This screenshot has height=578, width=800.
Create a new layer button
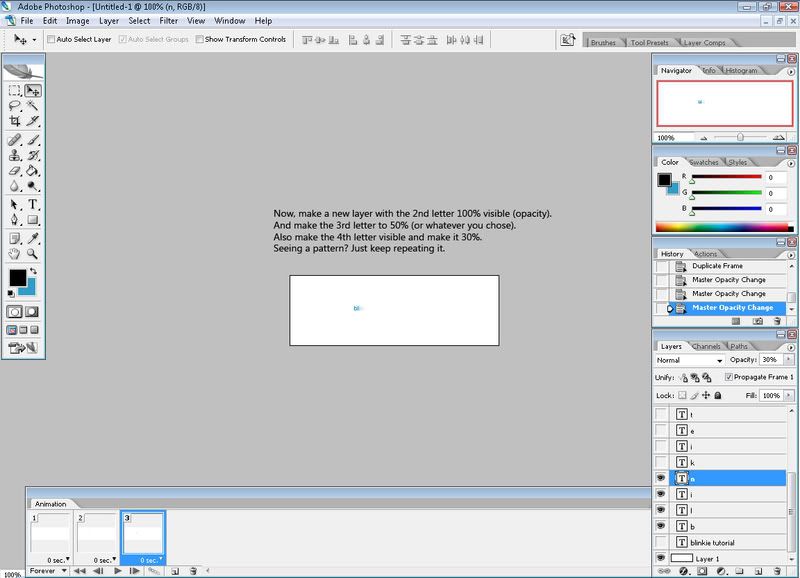click(x=758, y=571)
